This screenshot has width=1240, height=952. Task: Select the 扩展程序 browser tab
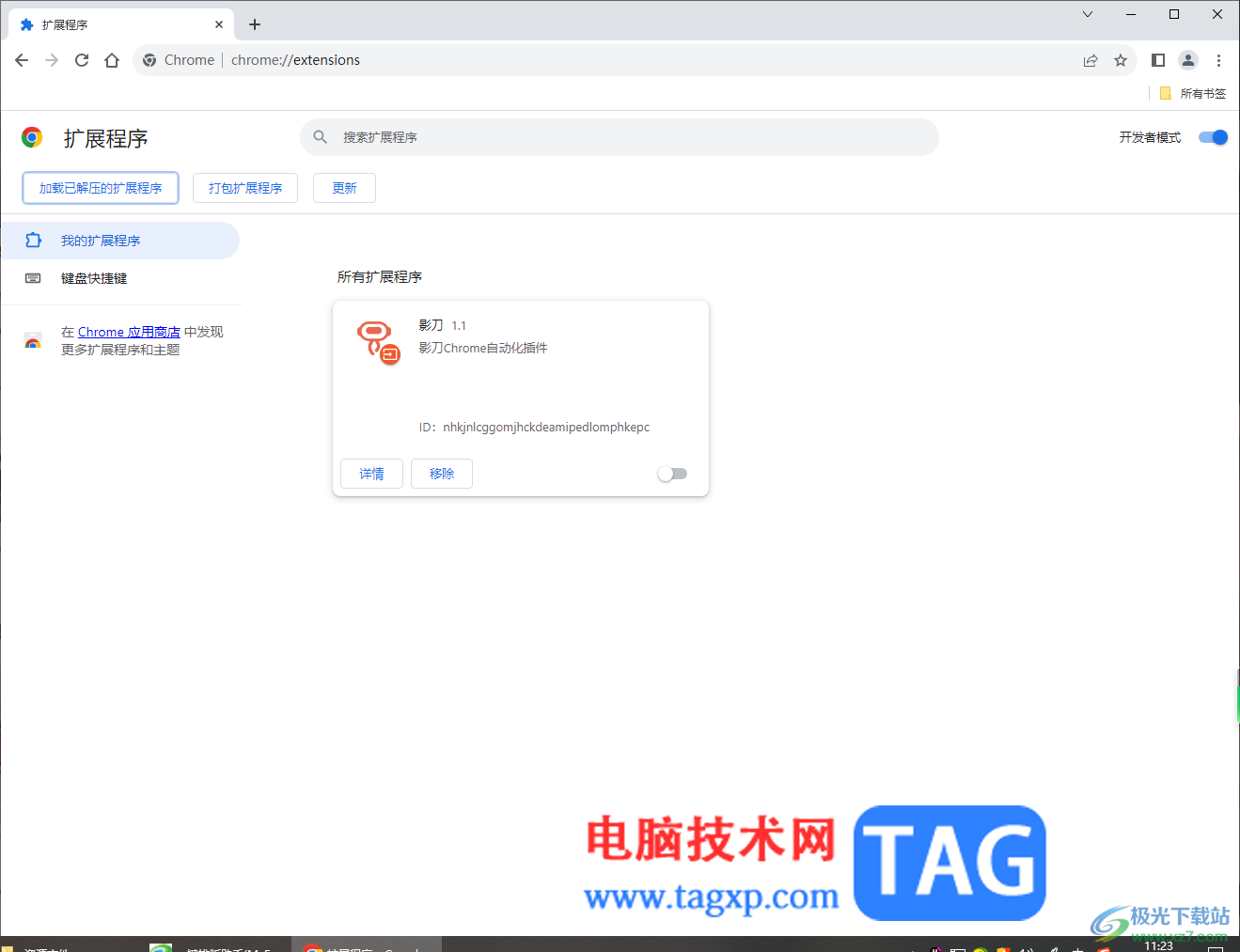pos(120,24)
